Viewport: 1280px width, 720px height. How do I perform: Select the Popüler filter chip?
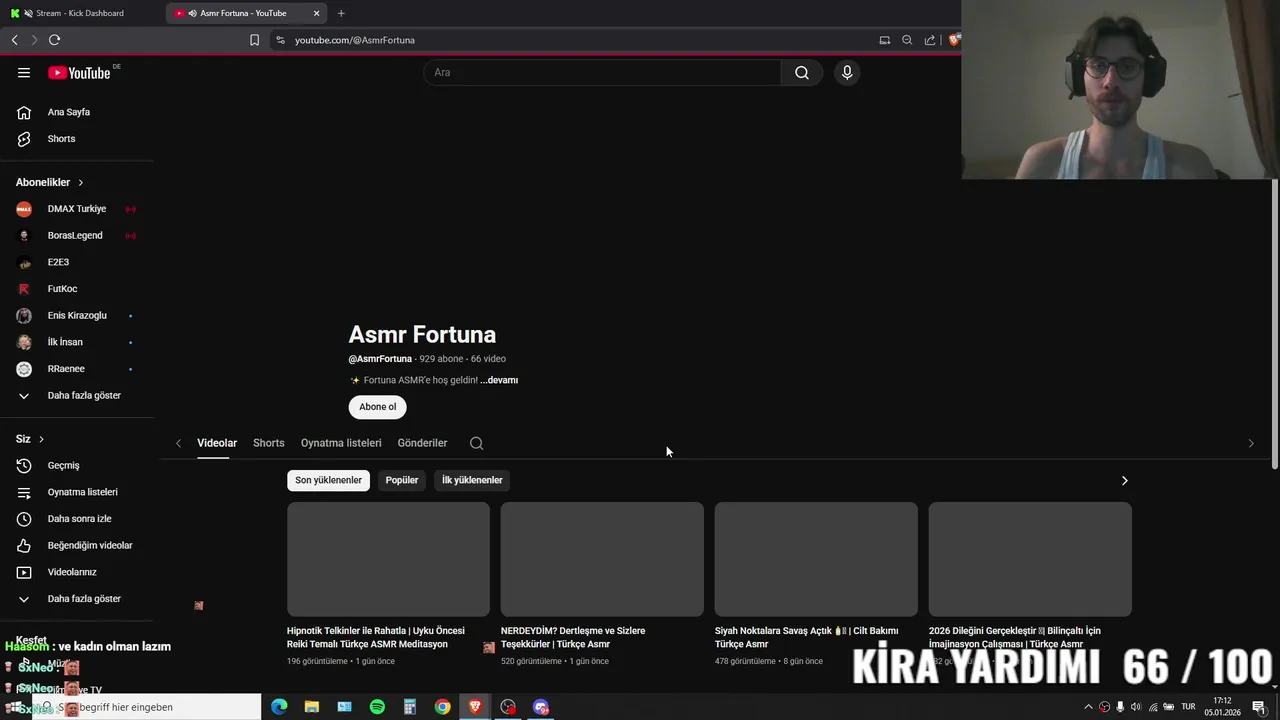pyautogui.click(x=402, y=480)
